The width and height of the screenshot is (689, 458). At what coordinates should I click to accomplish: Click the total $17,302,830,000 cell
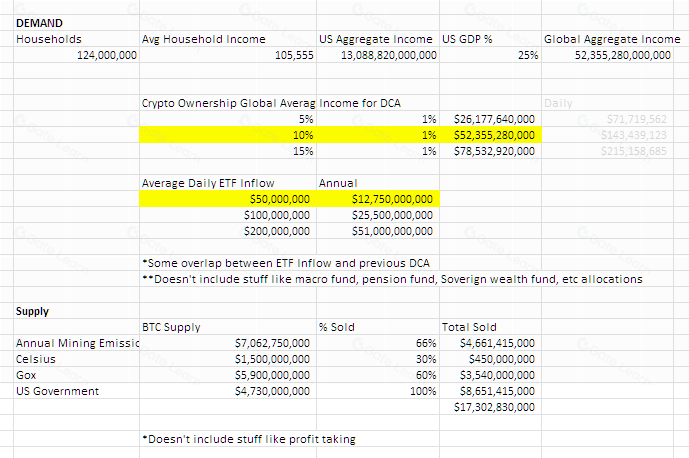pos(490,407)
